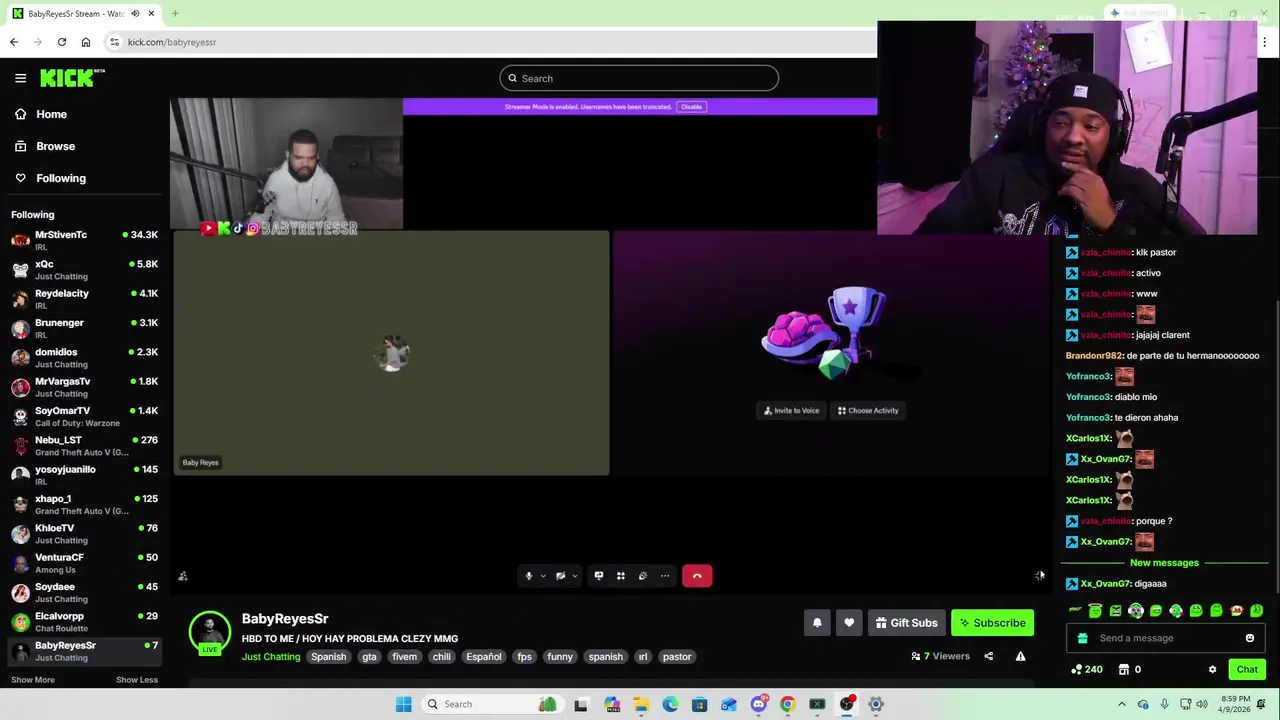Open the Just Chatting category link

coord(271,657)
